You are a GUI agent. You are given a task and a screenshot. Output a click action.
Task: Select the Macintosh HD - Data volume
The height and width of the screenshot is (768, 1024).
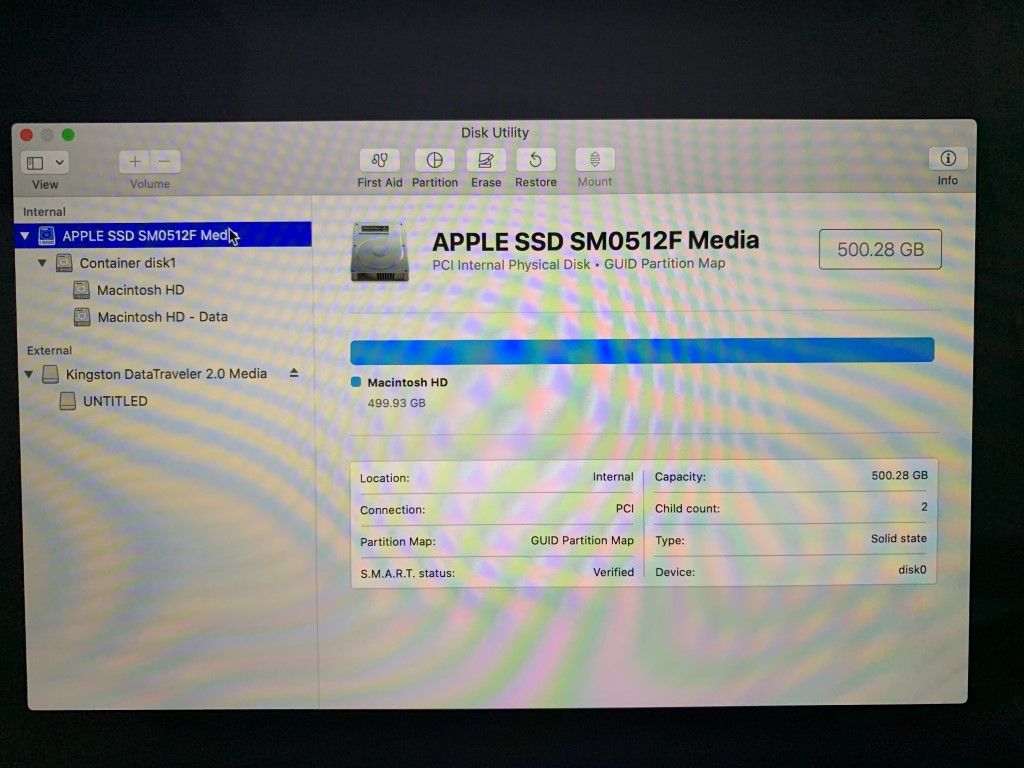click(163, 317)
